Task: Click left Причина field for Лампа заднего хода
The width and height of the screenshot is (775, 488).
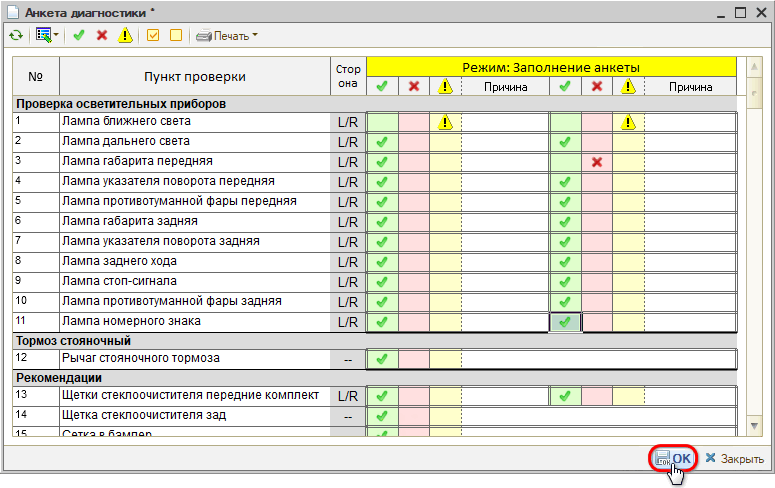Action: click(x=505, y=262)
